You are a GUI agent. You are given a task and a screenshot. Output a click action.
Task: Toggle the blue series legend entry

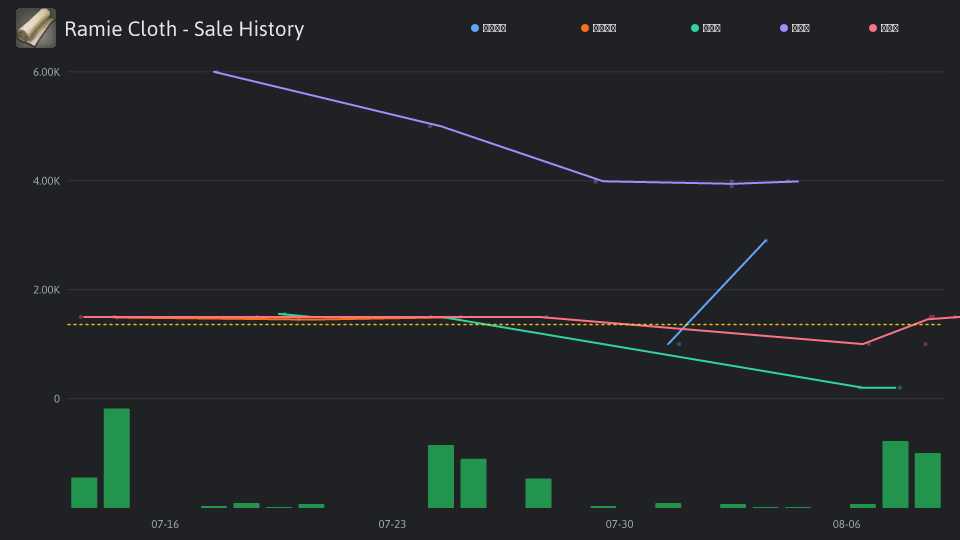(x=488, y=28)
